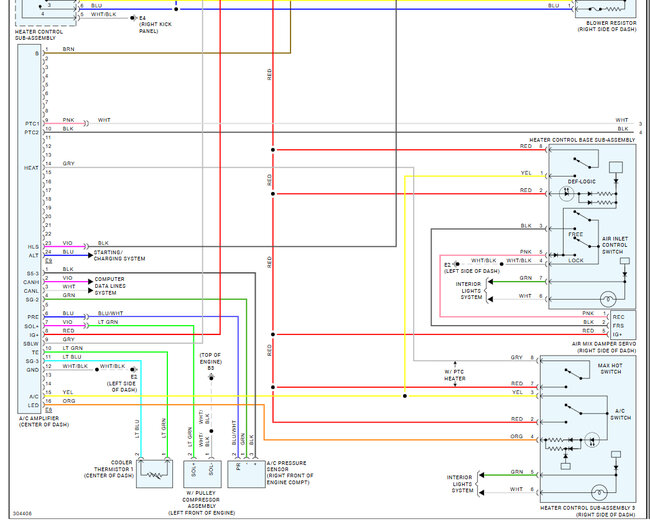Select the A/C AMPLIFIER (CENTER OF DASH) label
Image resolution: width=650 pixels, height=524 pixels.
pyautogui.click(x=44, y=422)
